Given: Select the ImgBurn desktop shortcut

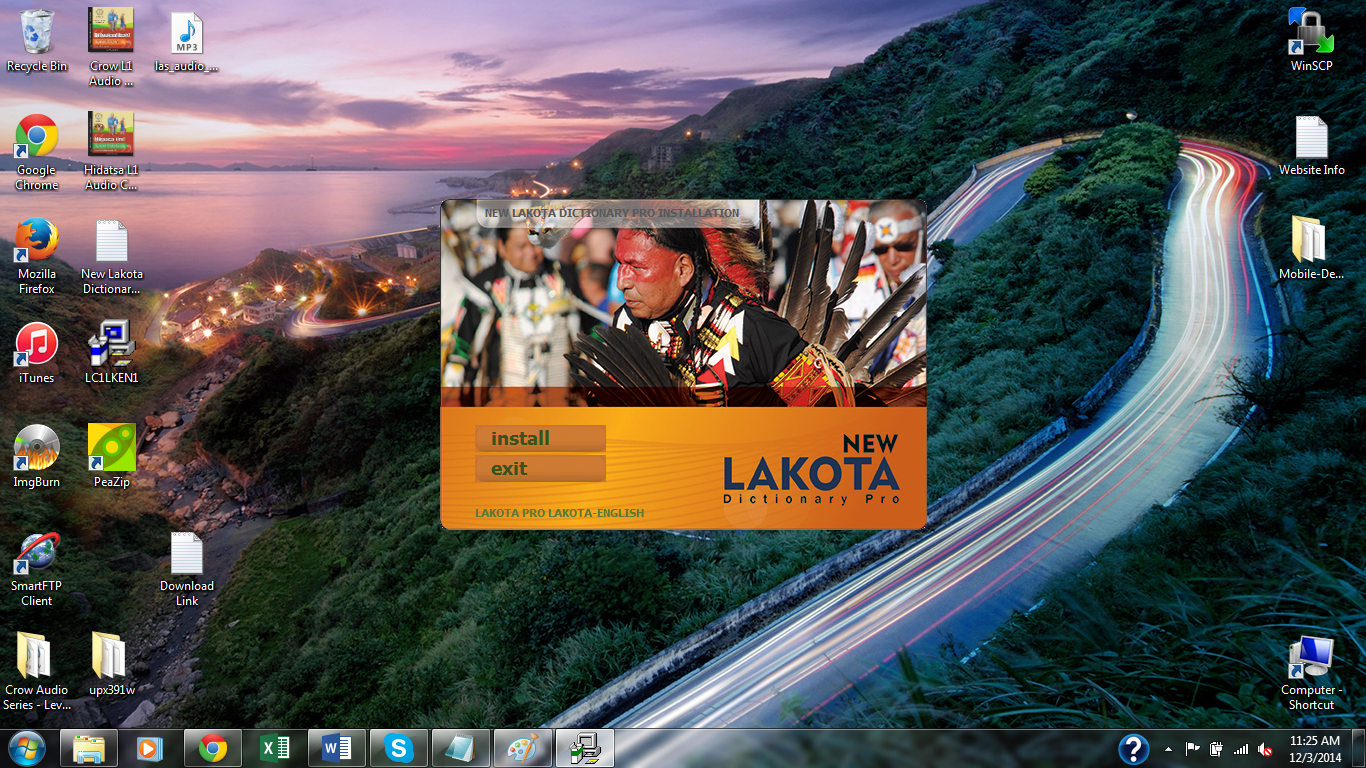Looking at the screenshot, I should tap(37, 457).
